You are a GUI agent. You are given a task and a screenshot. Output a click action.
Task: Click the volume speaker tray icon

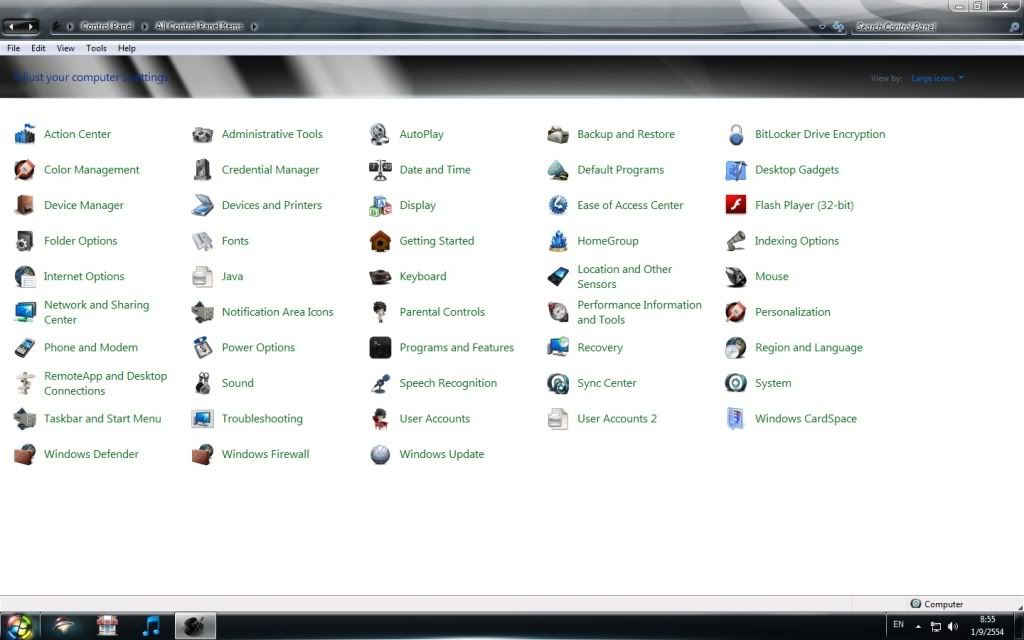coord(953,626)
